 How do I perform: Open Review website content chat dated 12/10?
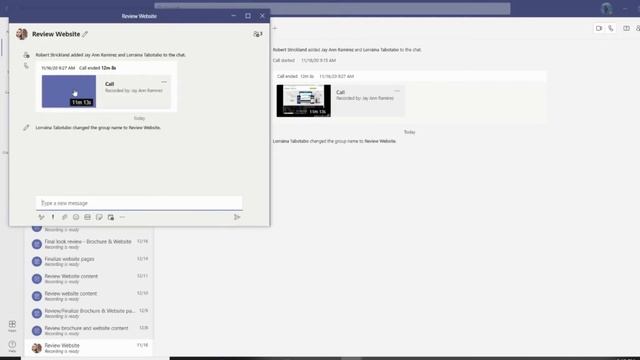pyautogui.click(x=89, y=296)
